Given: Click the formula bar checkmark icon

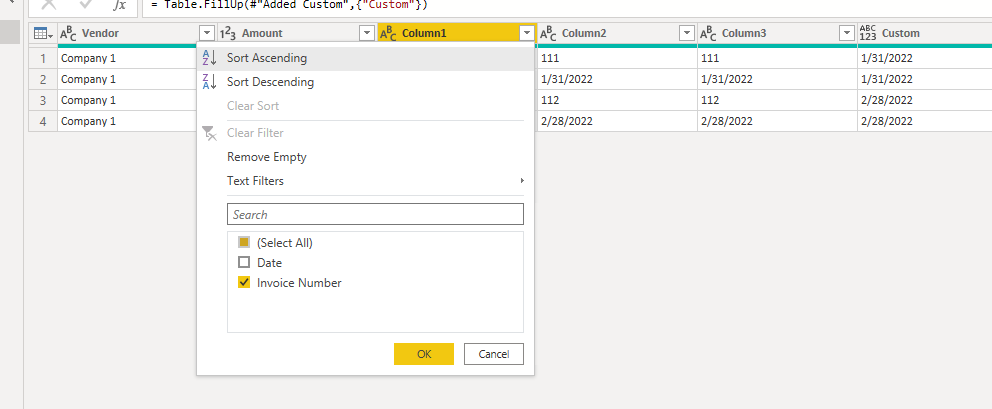Looking at the screenshot, I should [x=86, y=4].
